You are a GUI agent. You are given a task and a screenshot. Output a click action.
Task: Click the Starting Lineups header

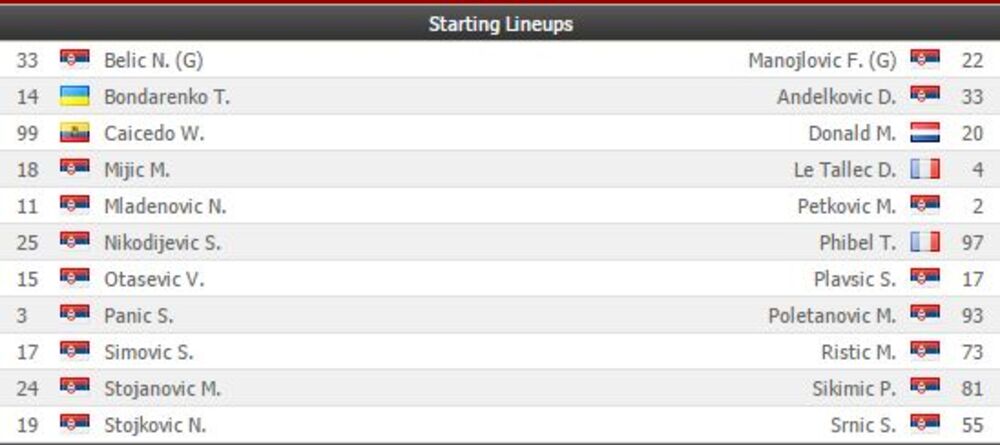point(500,23)
